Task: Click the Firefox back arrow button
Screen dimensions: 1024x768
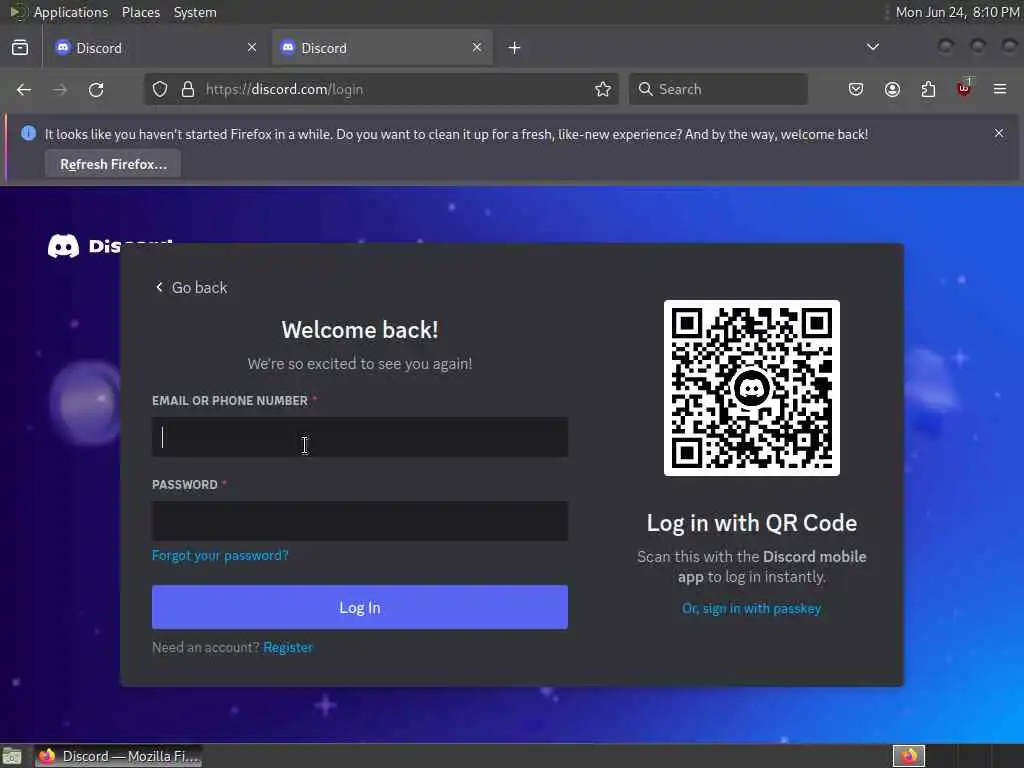Action: [24, 89]
